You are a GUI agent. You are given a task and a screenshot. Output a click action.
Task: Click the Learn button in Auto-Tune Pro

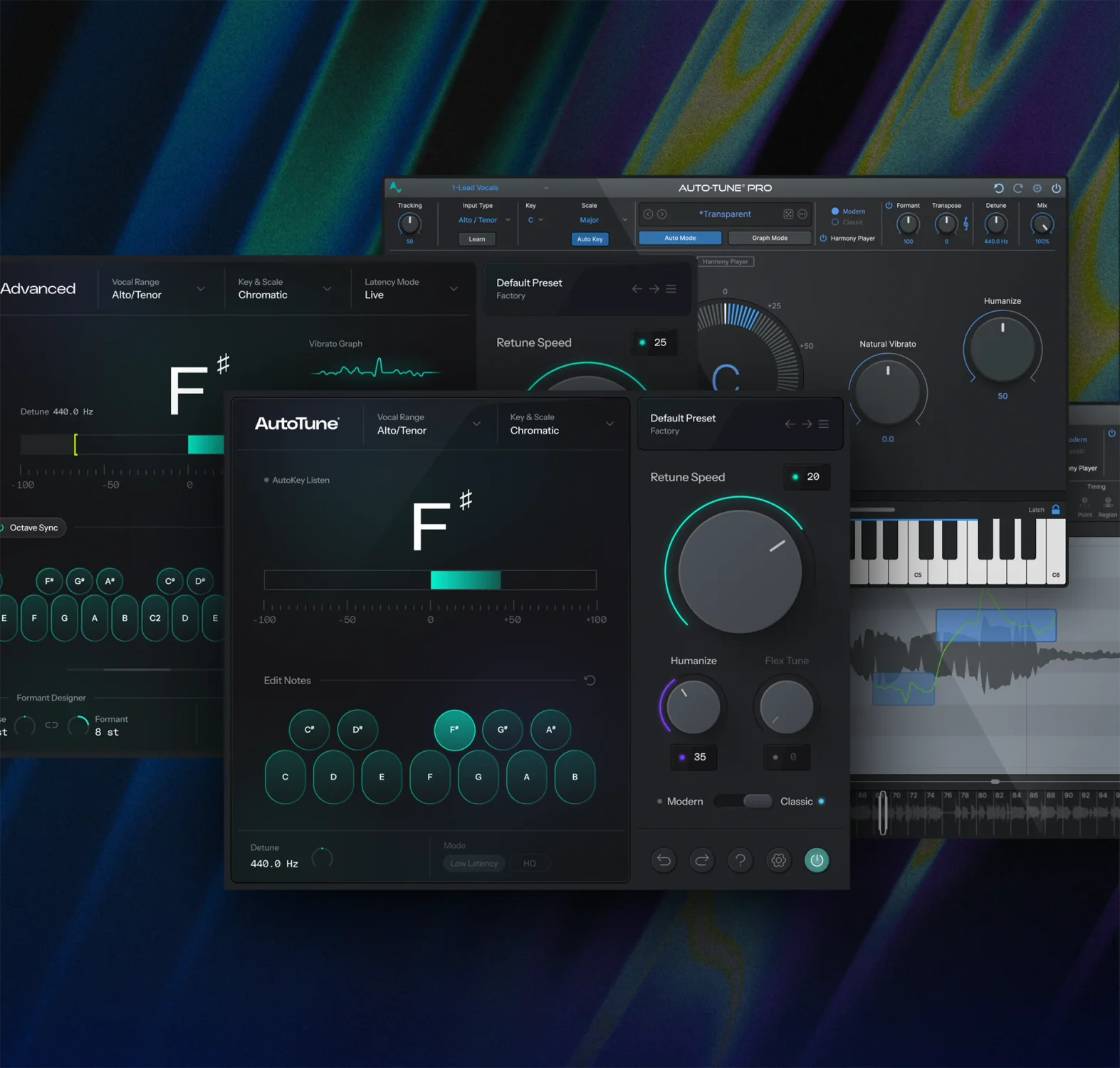click(x=477, y=239)
